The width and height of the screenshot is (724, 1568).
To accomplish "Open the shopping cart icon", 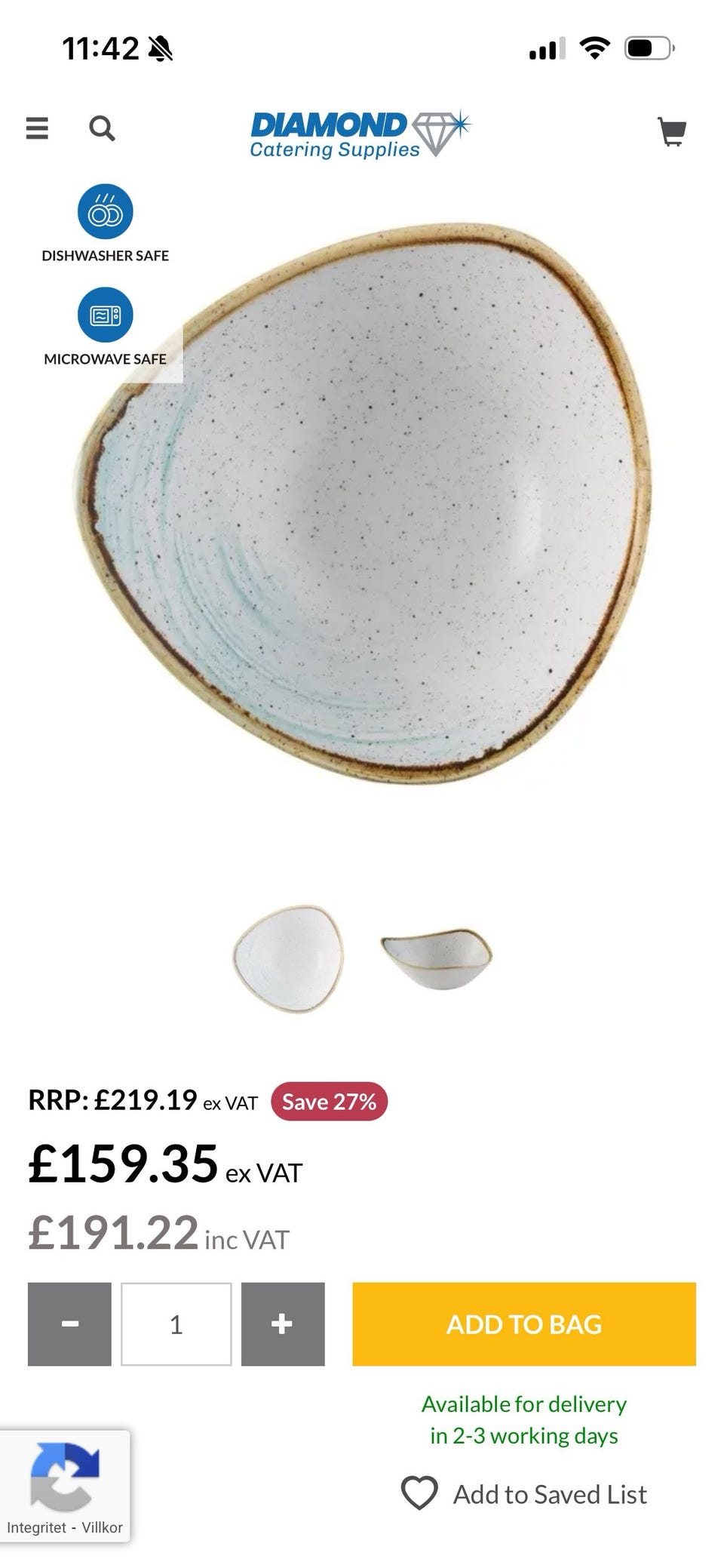I will (x=671, y=131).
